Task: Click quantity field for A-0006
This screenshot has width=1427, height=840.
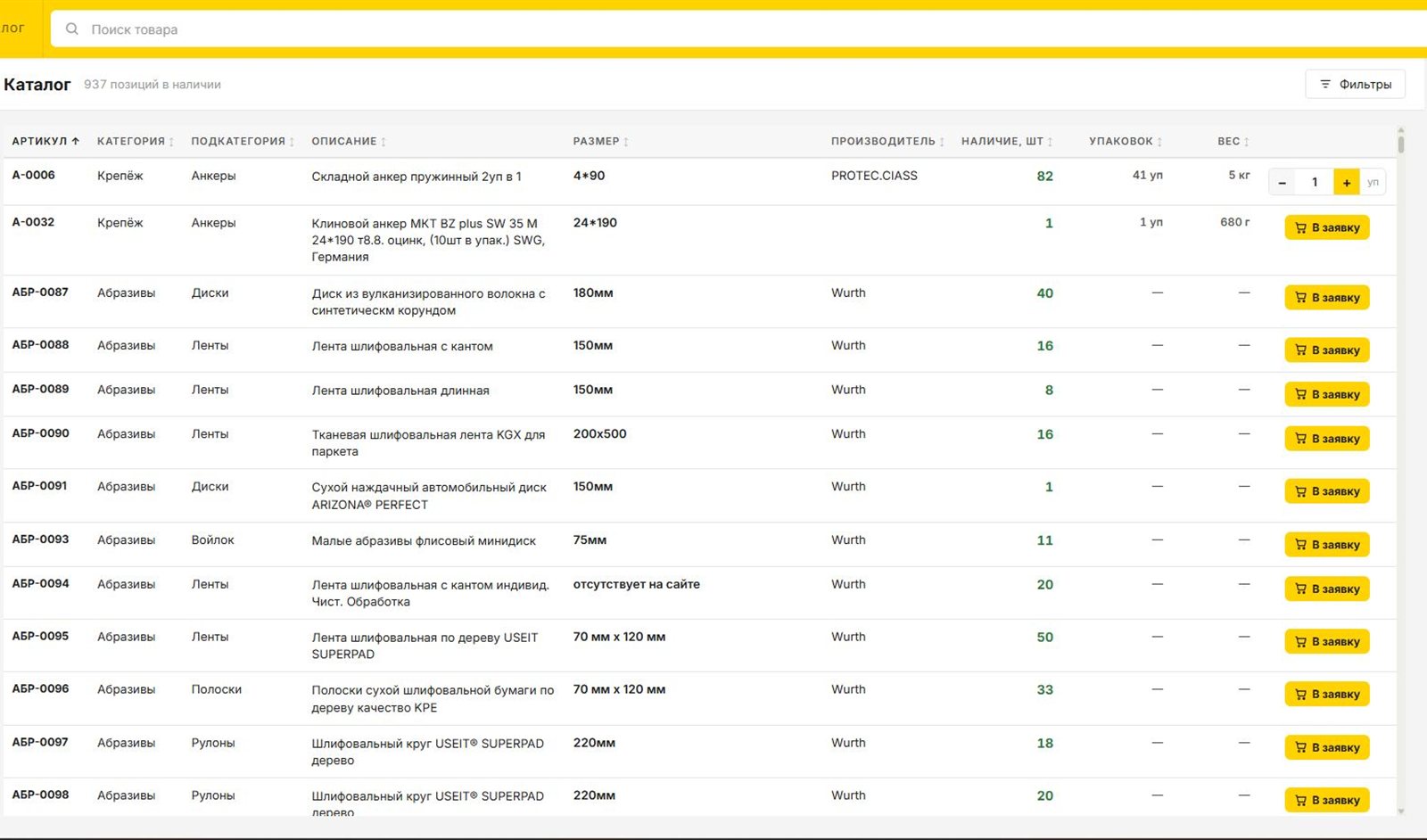Action: [1314, 182]
